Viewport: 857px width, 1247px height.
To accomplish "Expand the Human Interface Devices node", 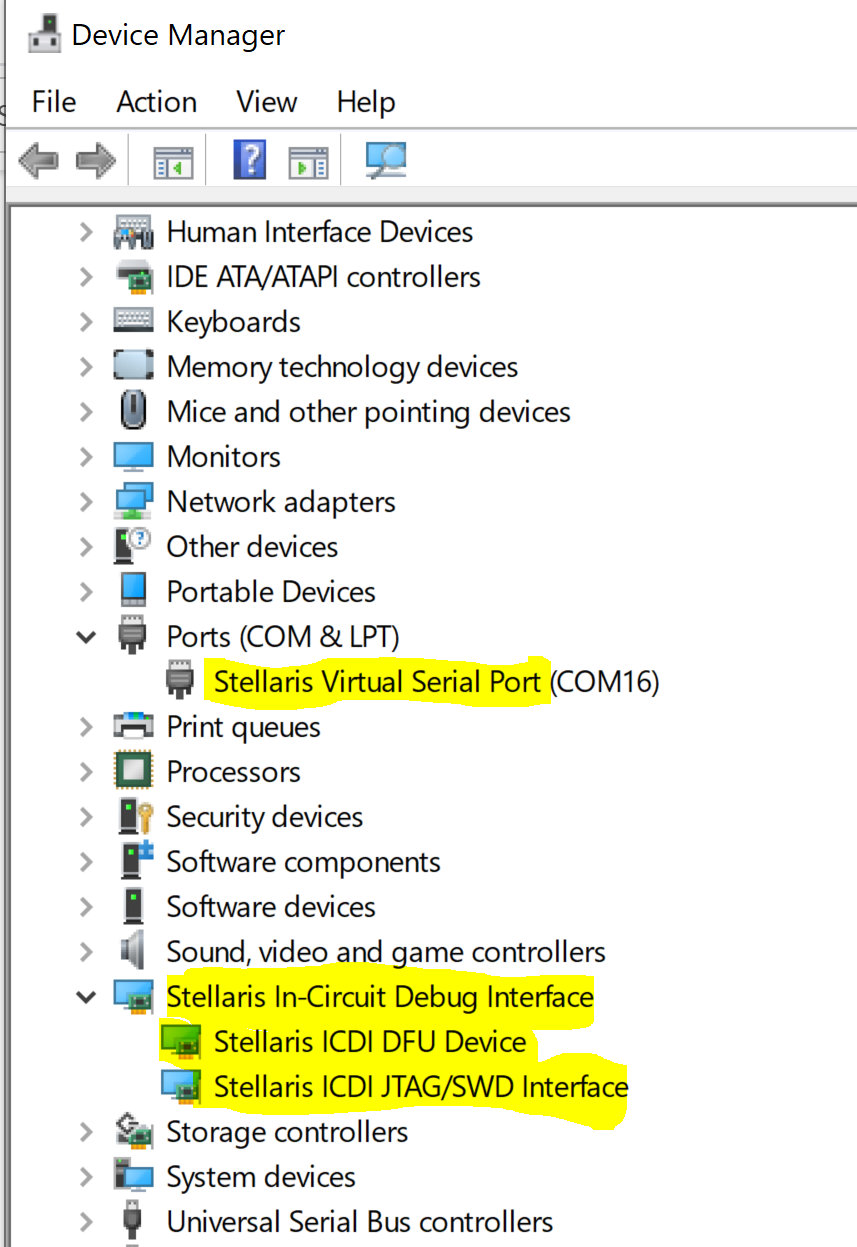I will 87,233.
